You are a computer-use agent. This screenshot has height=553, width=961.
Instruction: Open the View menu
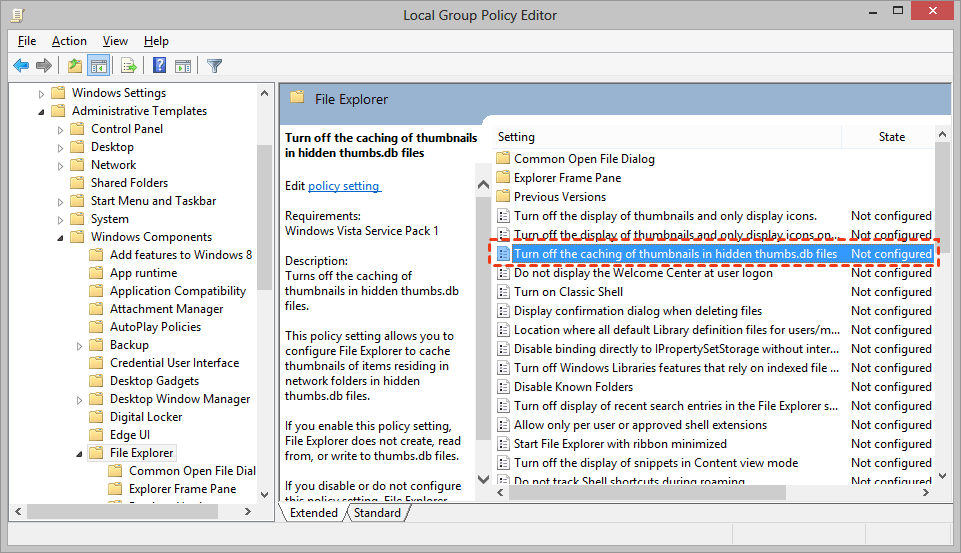(115, 41)
